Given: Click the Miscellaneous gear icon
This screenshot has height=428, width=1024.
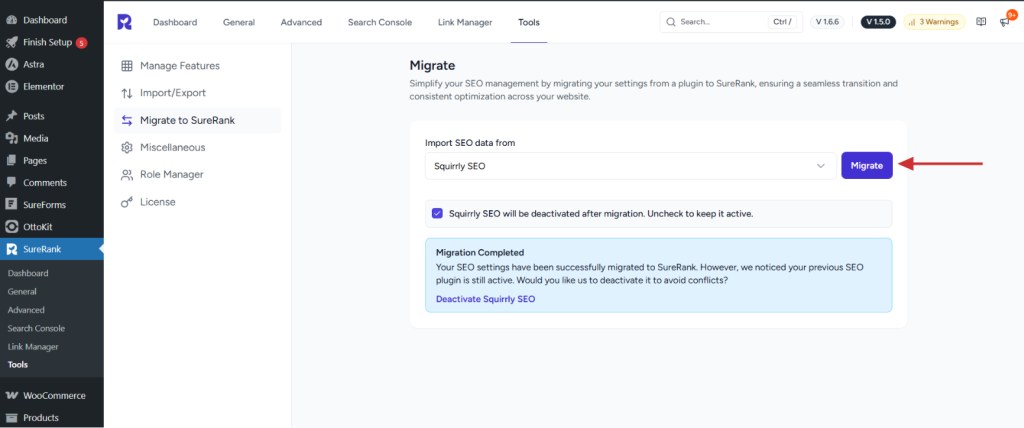Looking at the screenshot, I should click(x=127, y=148).
